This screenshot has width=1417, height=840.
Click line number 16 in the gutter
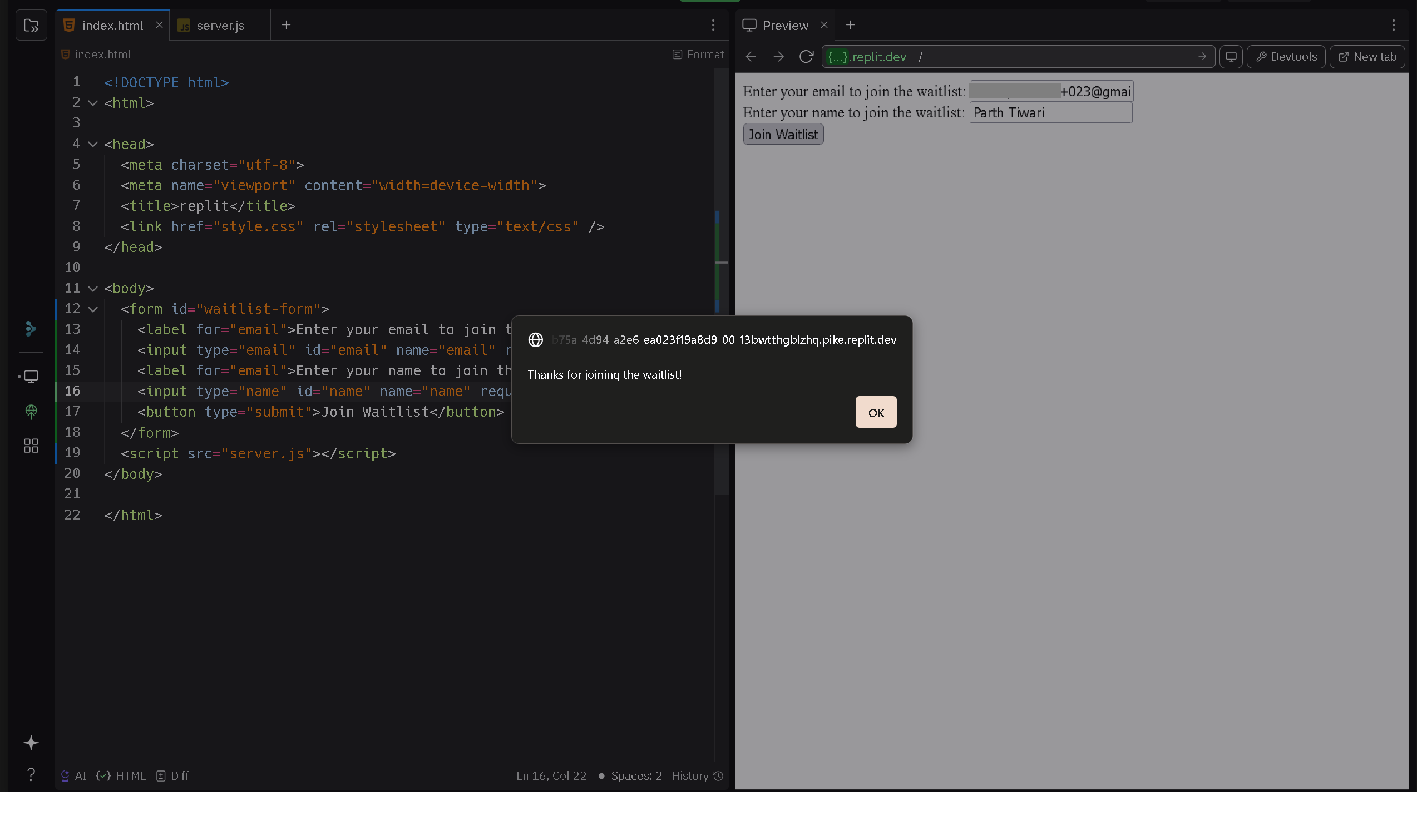(72, 391)
